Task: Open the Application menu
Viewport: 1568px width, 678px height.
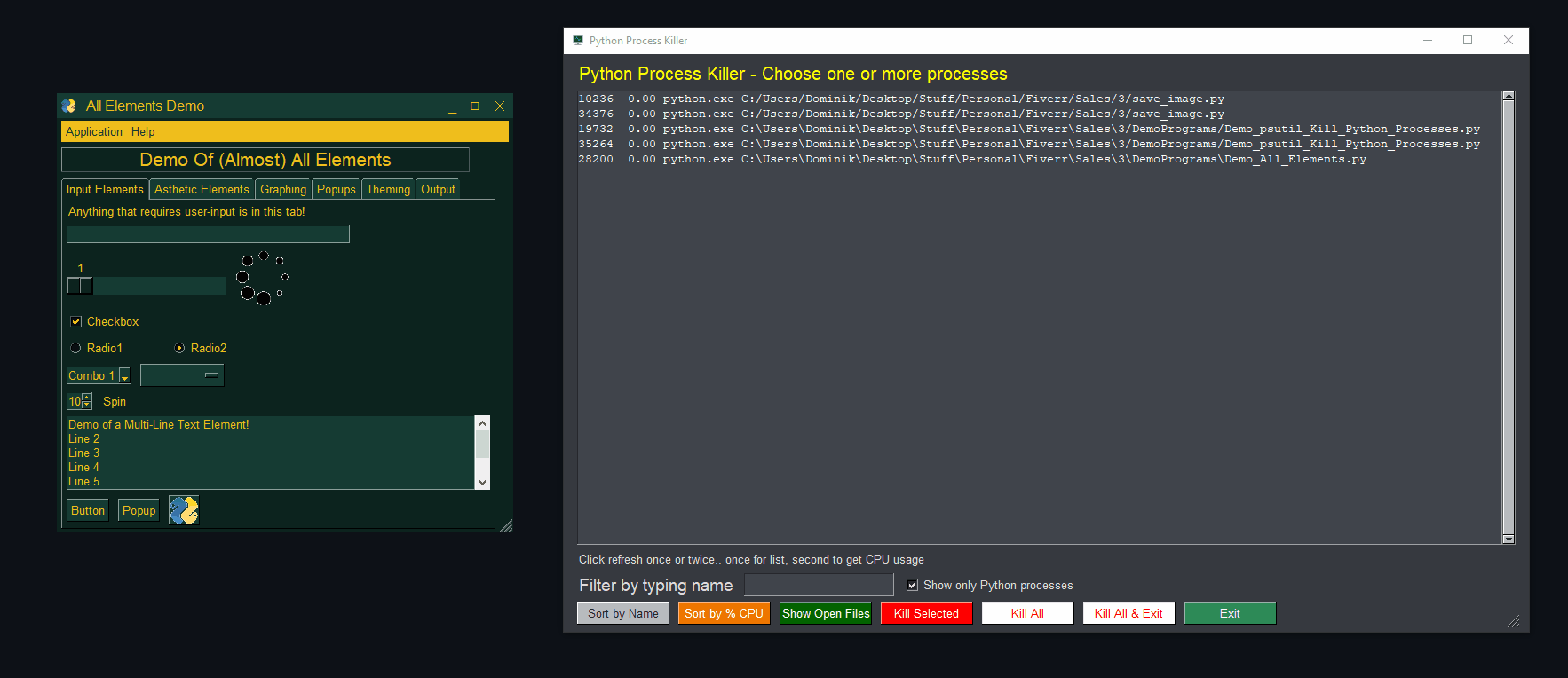Action: pyautogui.click(x=94, y=132)
